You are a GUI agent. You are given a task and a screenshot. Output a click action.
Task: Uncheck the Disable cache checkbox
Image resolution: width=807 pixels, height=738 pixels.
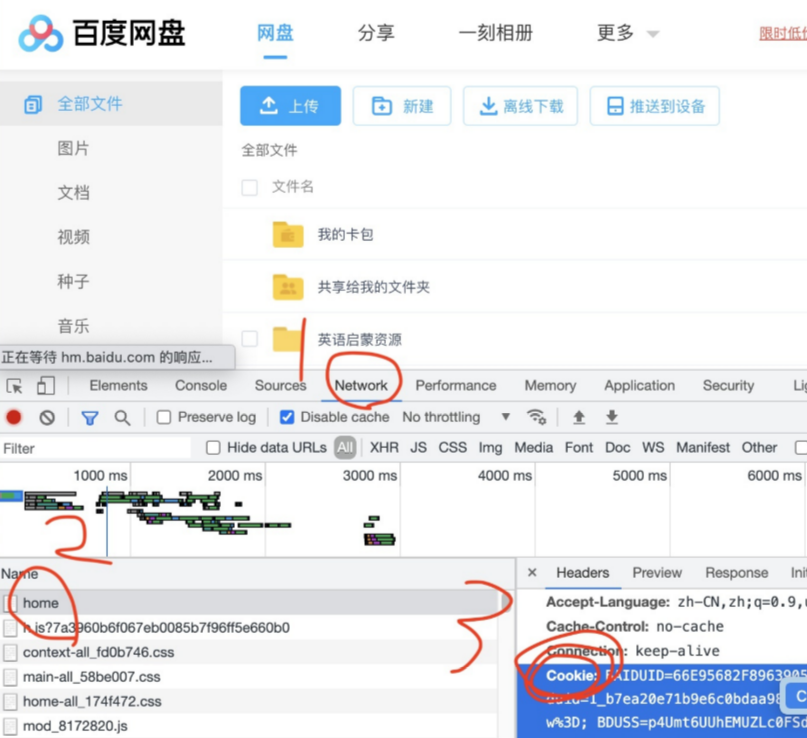click(x=287, y=417)
